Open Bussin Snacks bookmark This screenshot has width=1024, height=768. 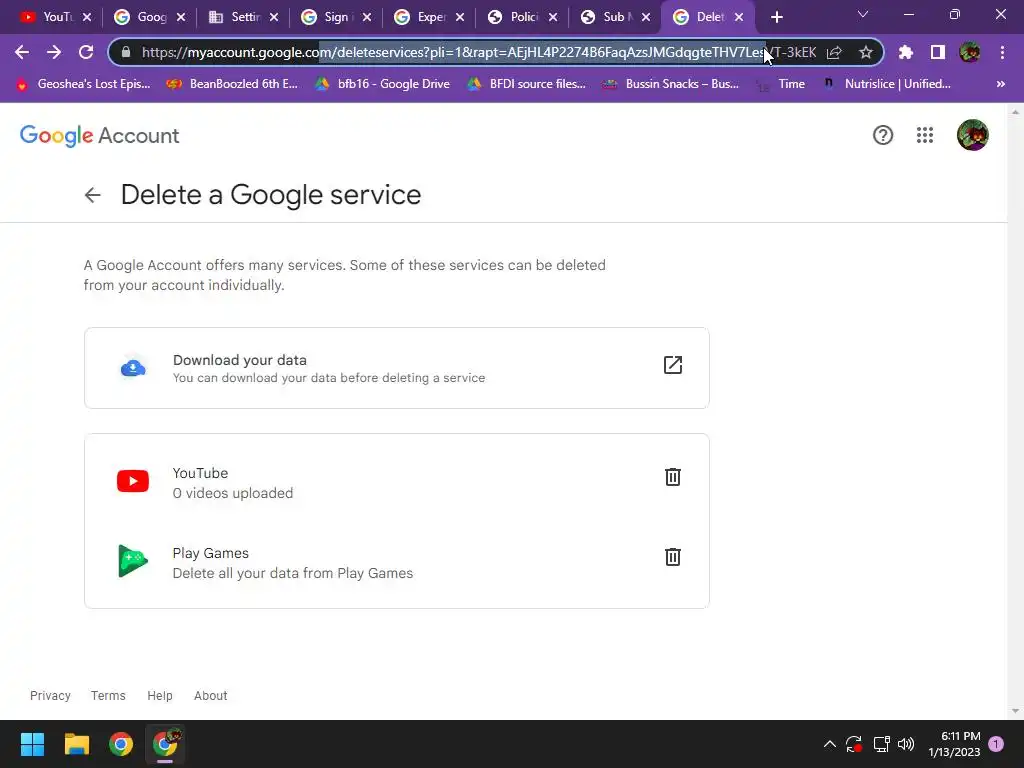click(x=671, y=84)
